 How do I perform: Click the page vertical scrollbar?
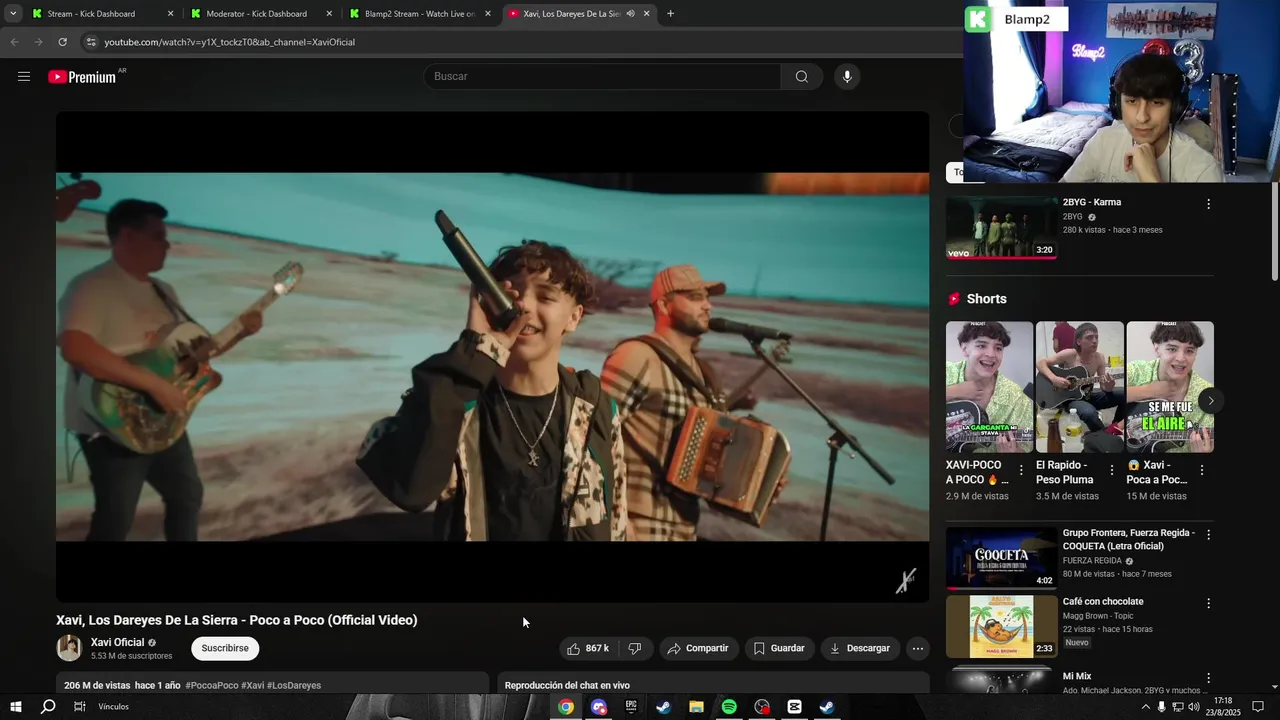pos(1274,230)
